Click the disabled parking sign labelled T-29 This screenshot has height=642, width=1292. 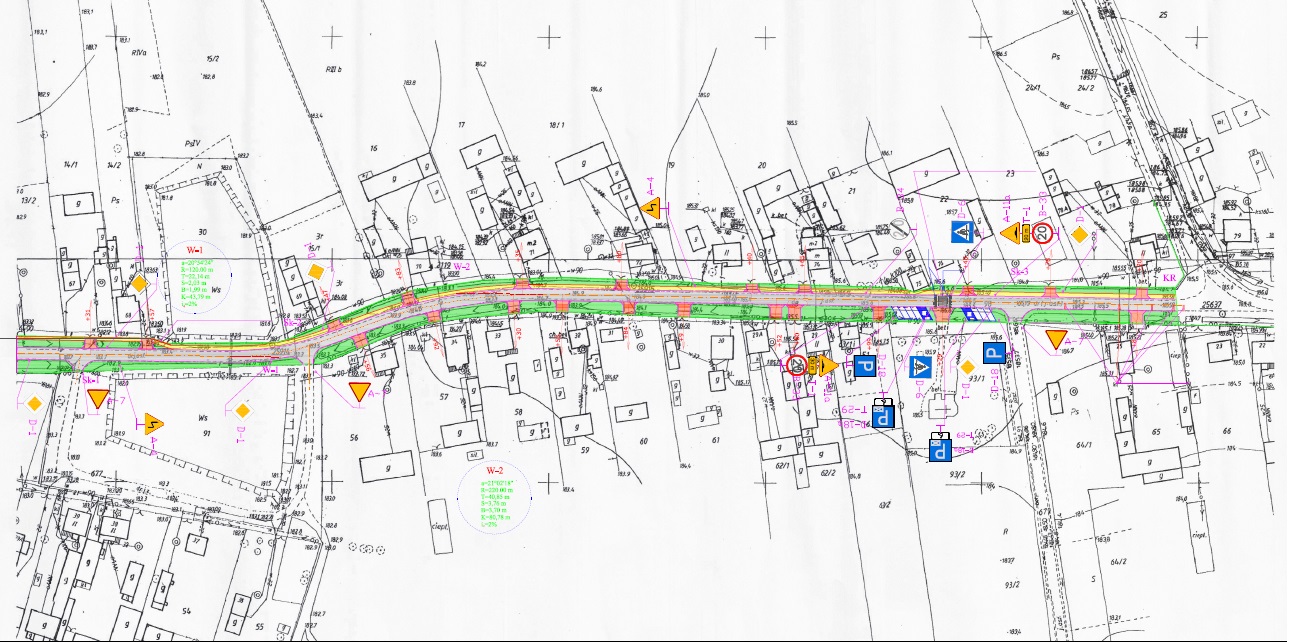click(x=883, y=412)
